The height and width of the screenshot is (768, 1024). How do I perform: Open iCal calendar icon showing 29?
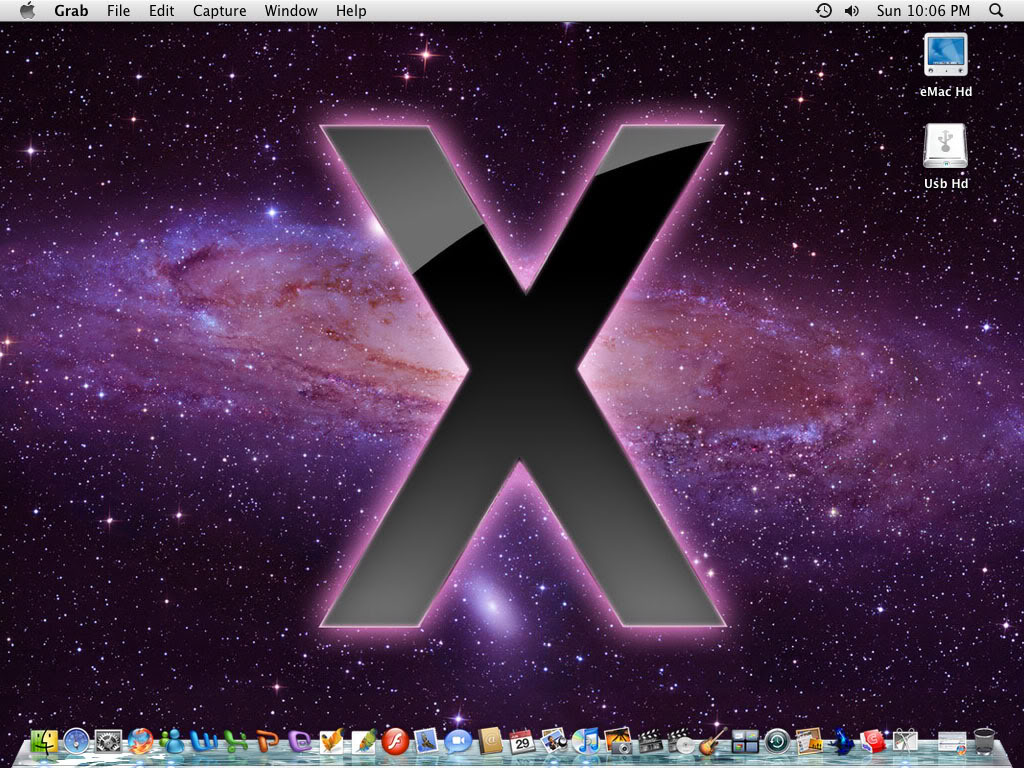click(522, 742)
